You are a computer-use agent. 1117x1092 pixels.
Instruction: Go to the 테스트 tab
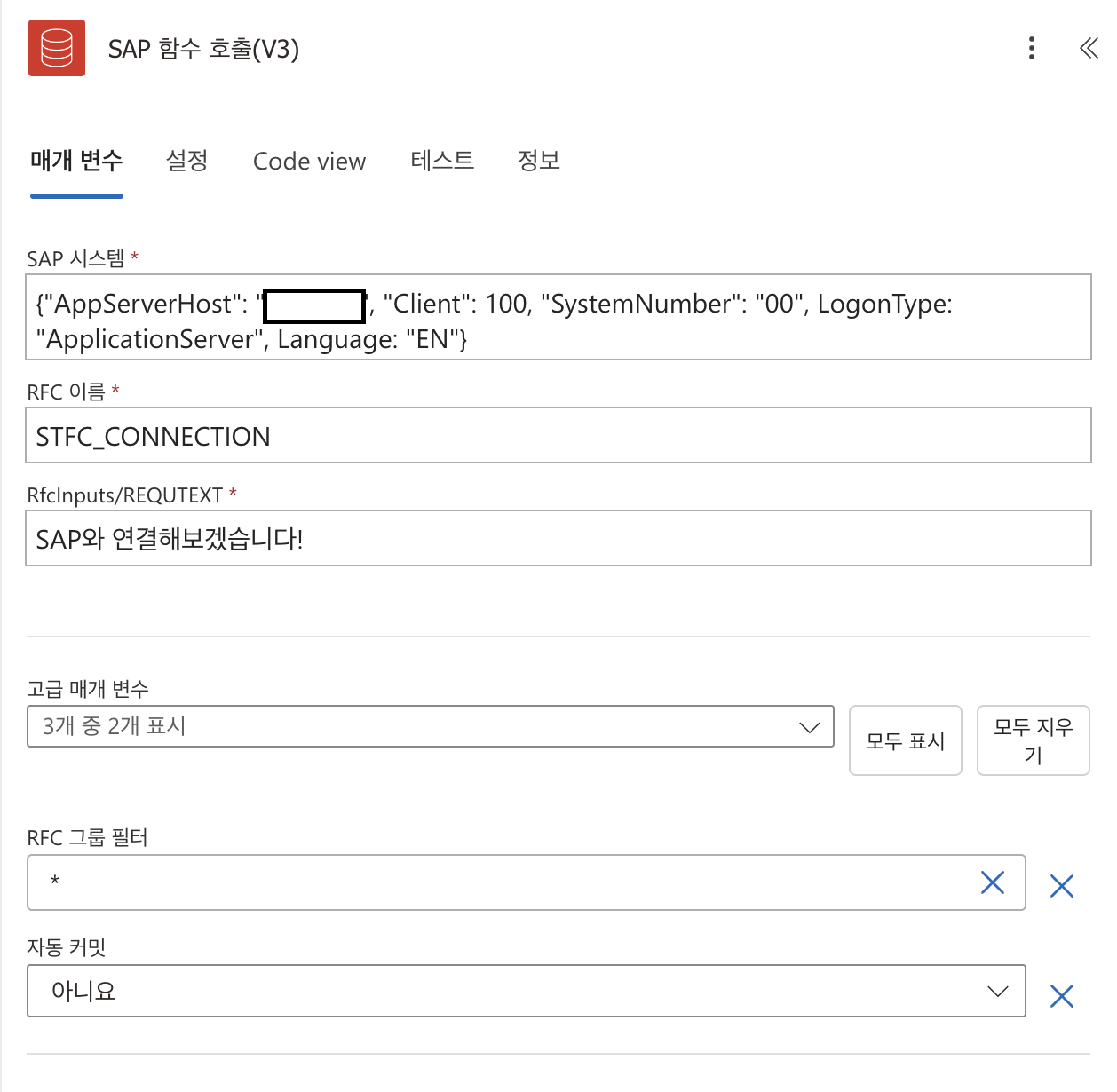coord(442,162)
